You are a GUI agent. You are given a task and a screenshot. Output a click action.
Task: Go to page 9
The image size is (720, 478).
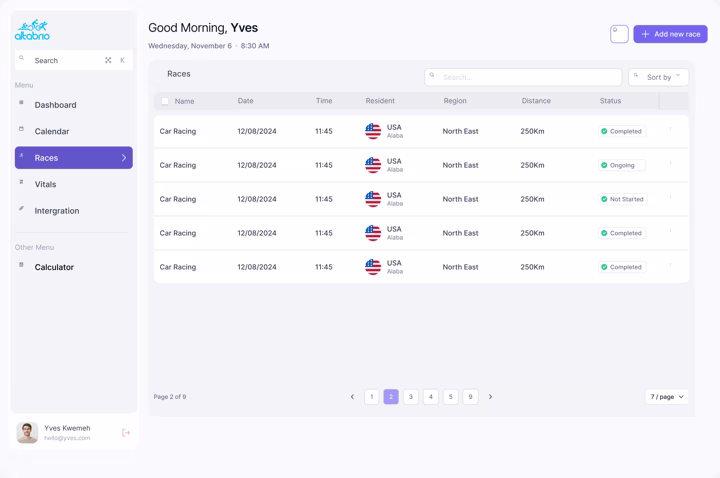pyautogui.click(x=470, y=397)
